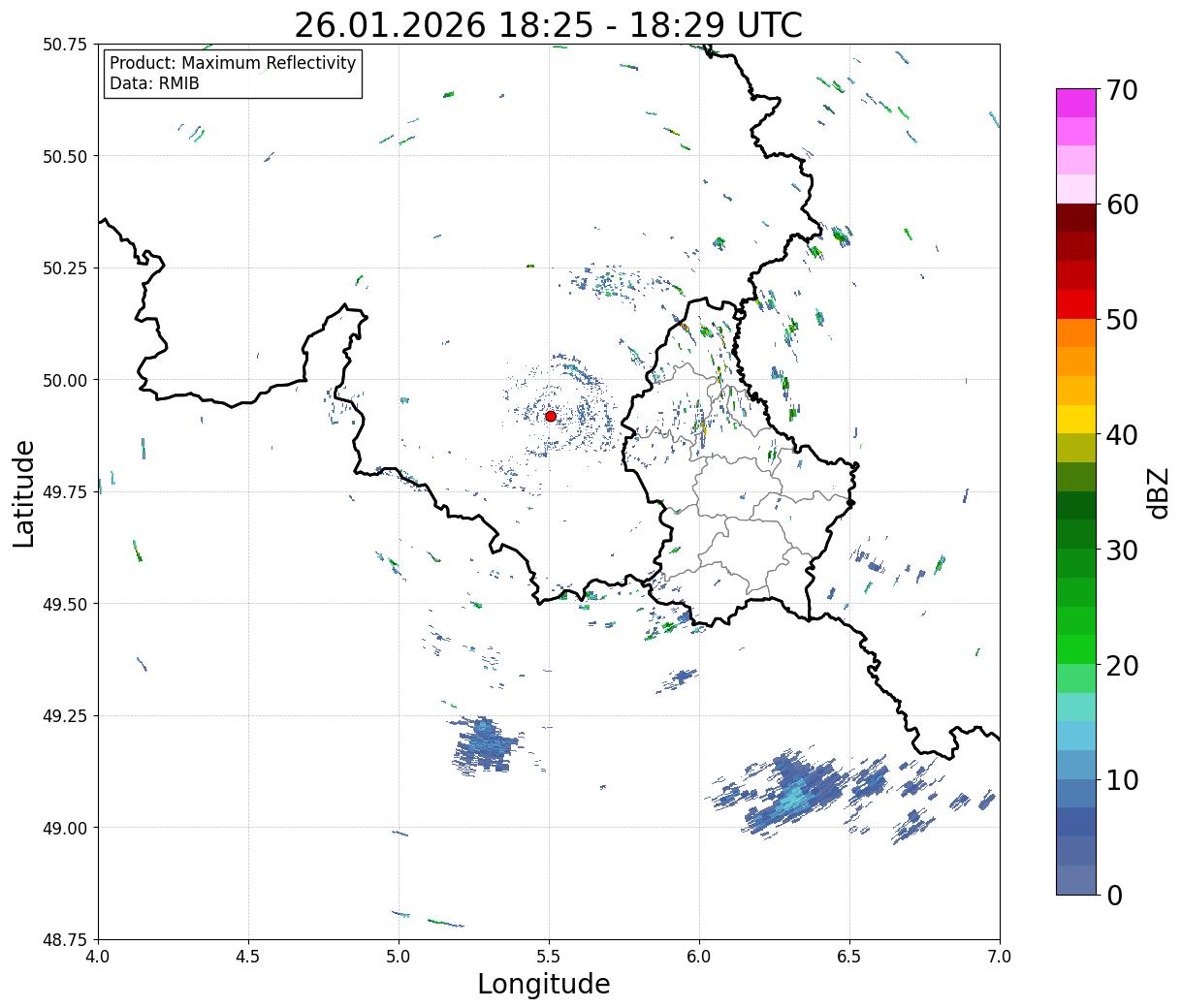The height and width of the screenshot is (1008, 1182).
Task: Pick the dark red swatch below 60
Action: pyautogui.click(x=1076, y=218)
